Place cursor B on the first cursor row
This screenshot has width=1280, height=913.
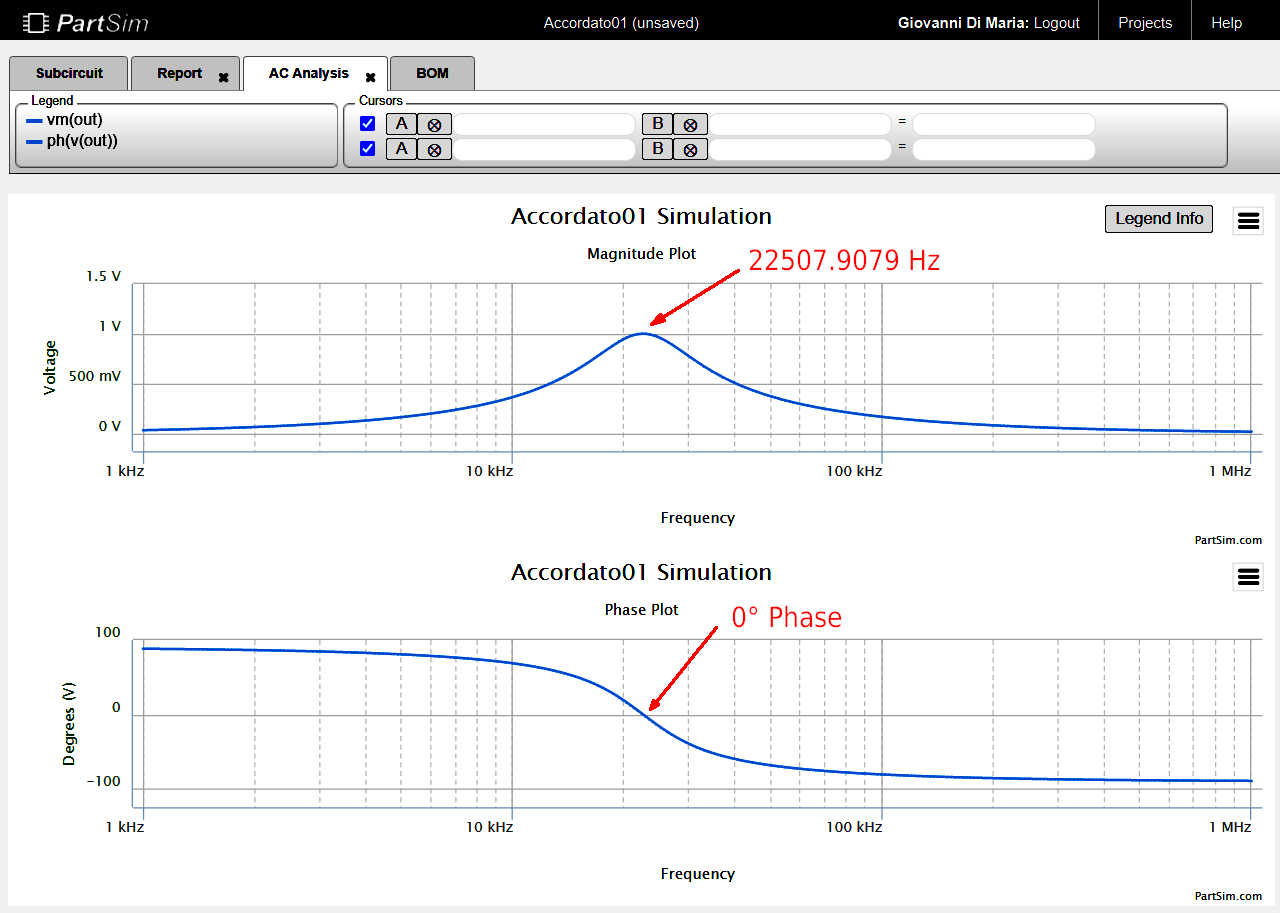(x=655, y=123)
